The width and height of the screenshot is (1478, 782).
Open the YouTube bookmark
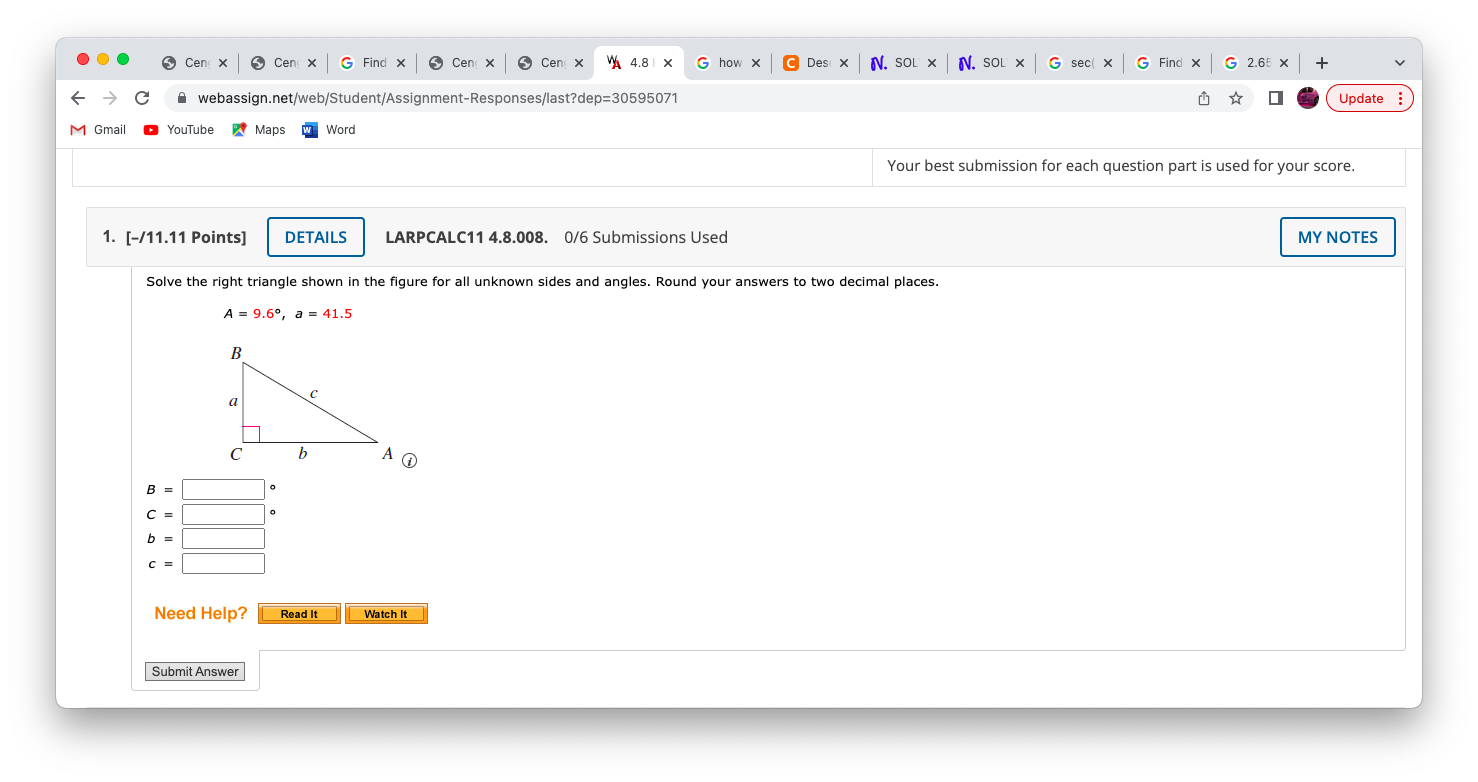click(178, 129)
